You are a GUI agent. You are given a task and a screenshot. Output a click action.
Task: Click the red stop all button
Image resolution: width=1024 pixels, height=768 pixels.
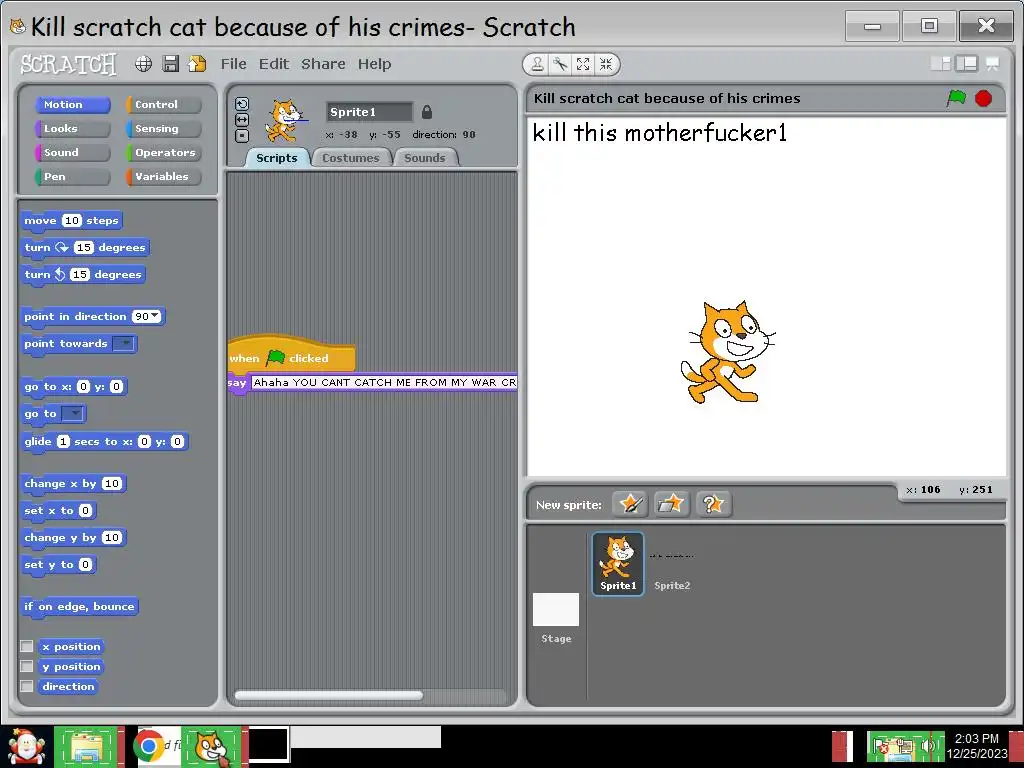[x=984, y=98]
